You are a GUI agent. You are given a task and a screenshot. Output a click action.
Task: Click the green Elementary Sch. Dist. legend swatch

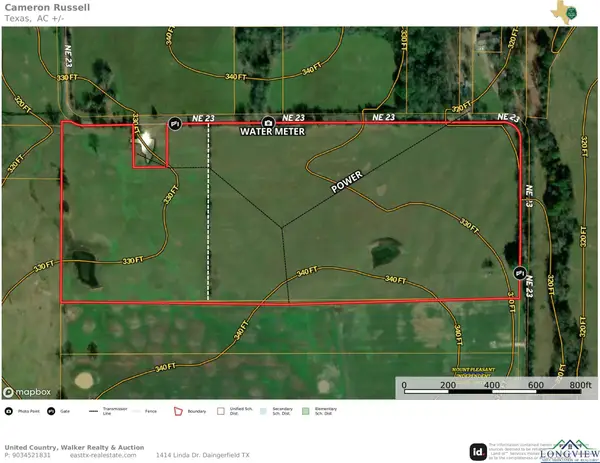[x=305, y=411]
